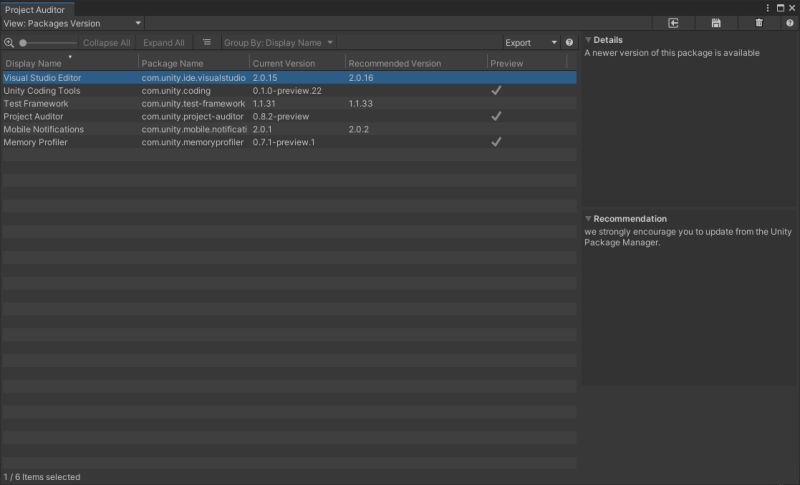
Task: Click com.unity.ide.visualstudio package name
Action: pyautogui.click(x=193, y=78)
